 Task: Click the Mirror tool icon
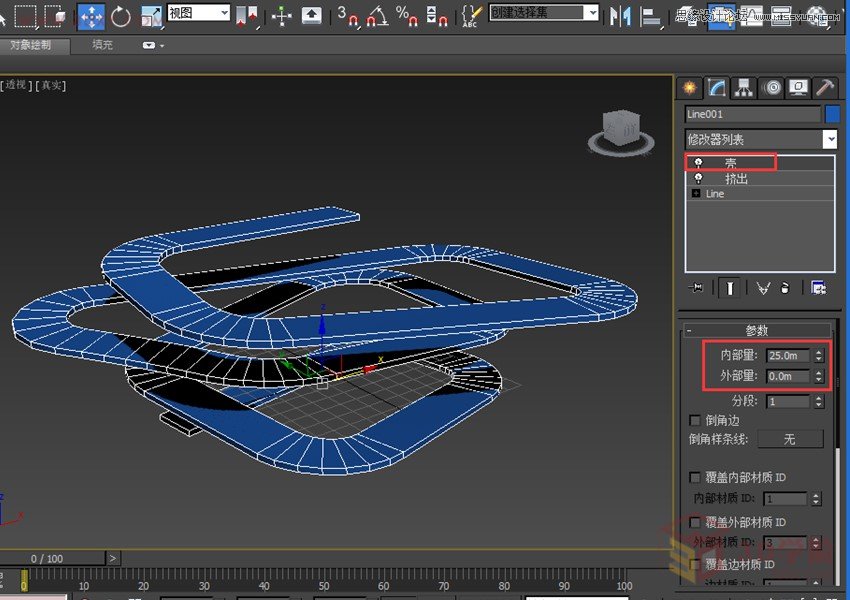(x=620, y=16)
